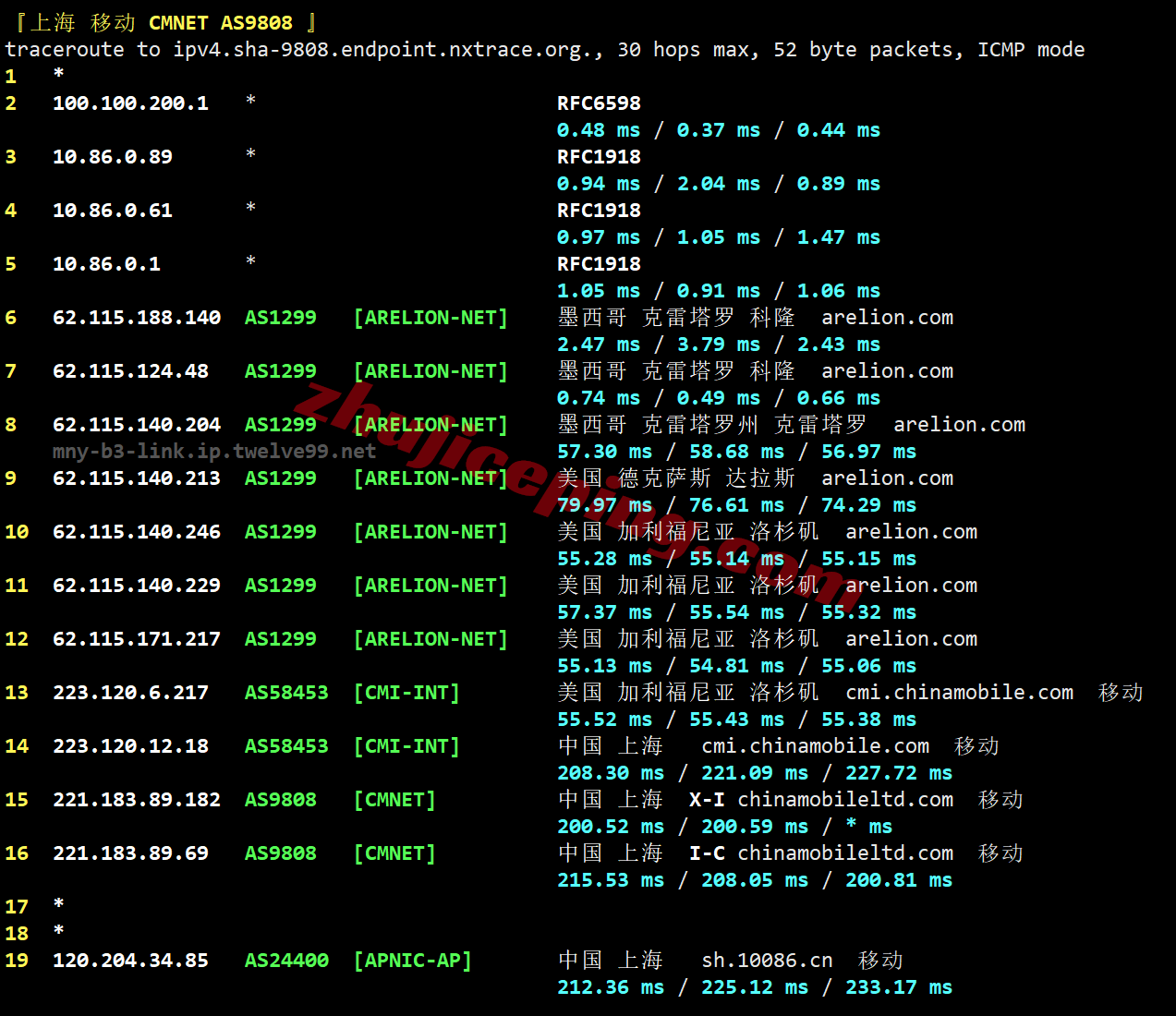Click the chinamobileltd.com domain on hop 16
This screenshot has height=1016, width=1176.
pyautogui.click(x=845, y=853)
